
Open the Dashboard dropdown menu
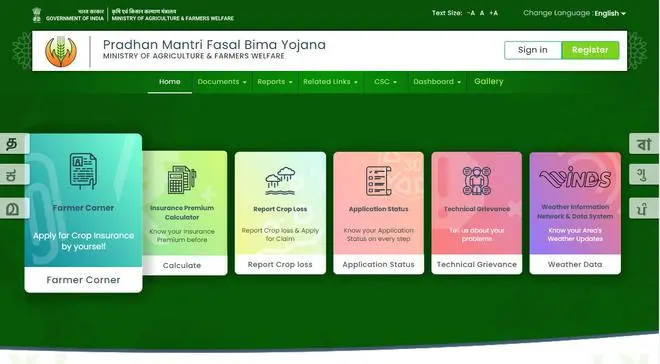[437, 82]
